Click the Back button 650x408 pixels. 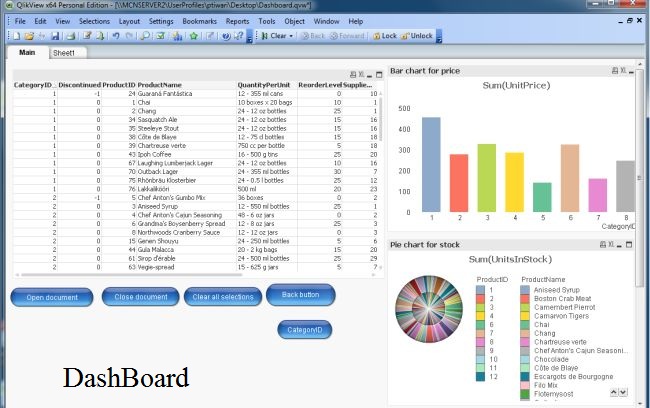[301, 295]
